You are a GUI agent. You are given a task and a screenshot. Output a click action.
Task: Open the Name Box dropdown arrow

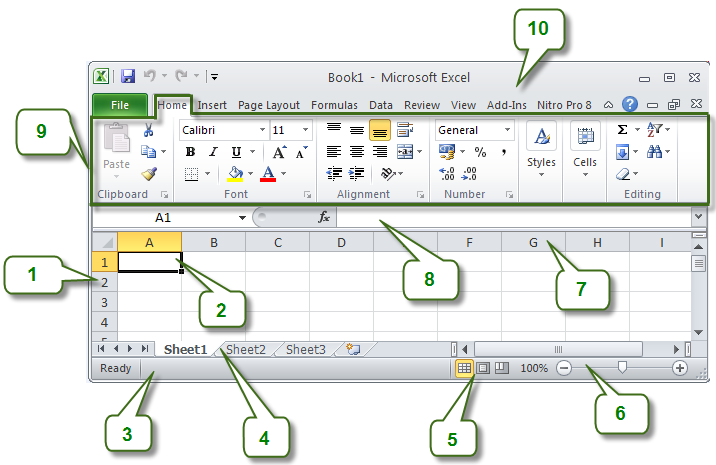click(x=242, y=217)
